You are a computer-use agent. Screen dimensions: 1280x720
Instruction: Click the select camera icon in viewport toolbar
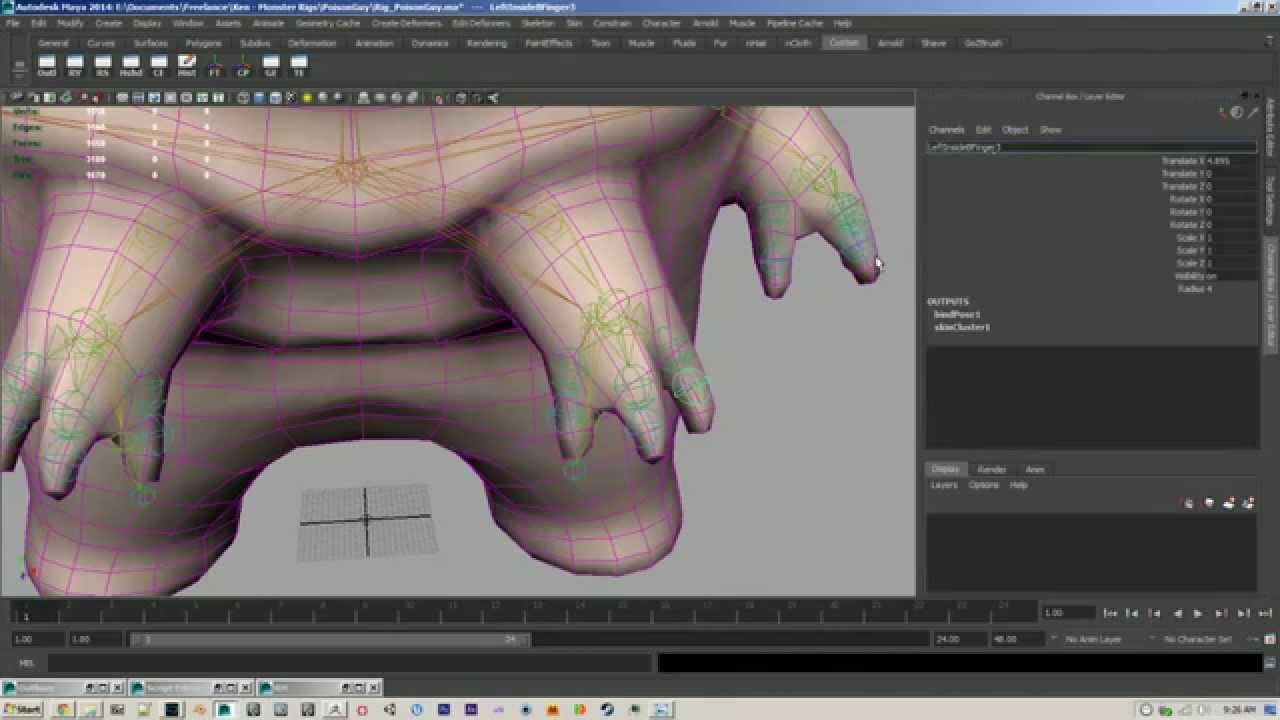tap(17, 98)
